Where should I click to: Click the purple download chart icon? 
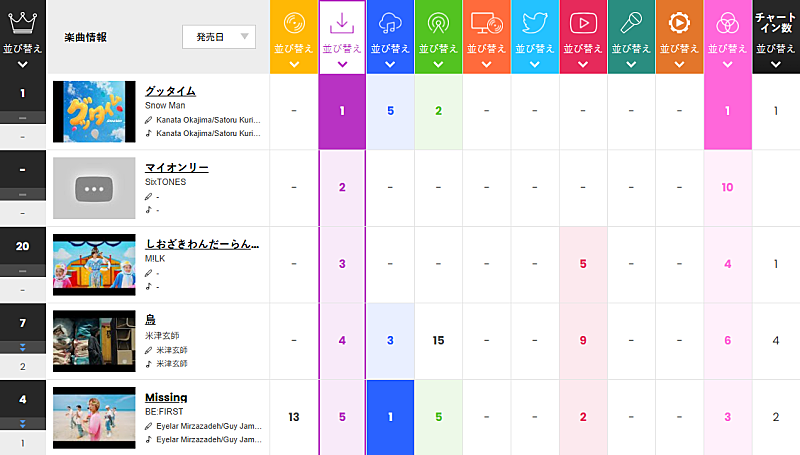[342, 23]
